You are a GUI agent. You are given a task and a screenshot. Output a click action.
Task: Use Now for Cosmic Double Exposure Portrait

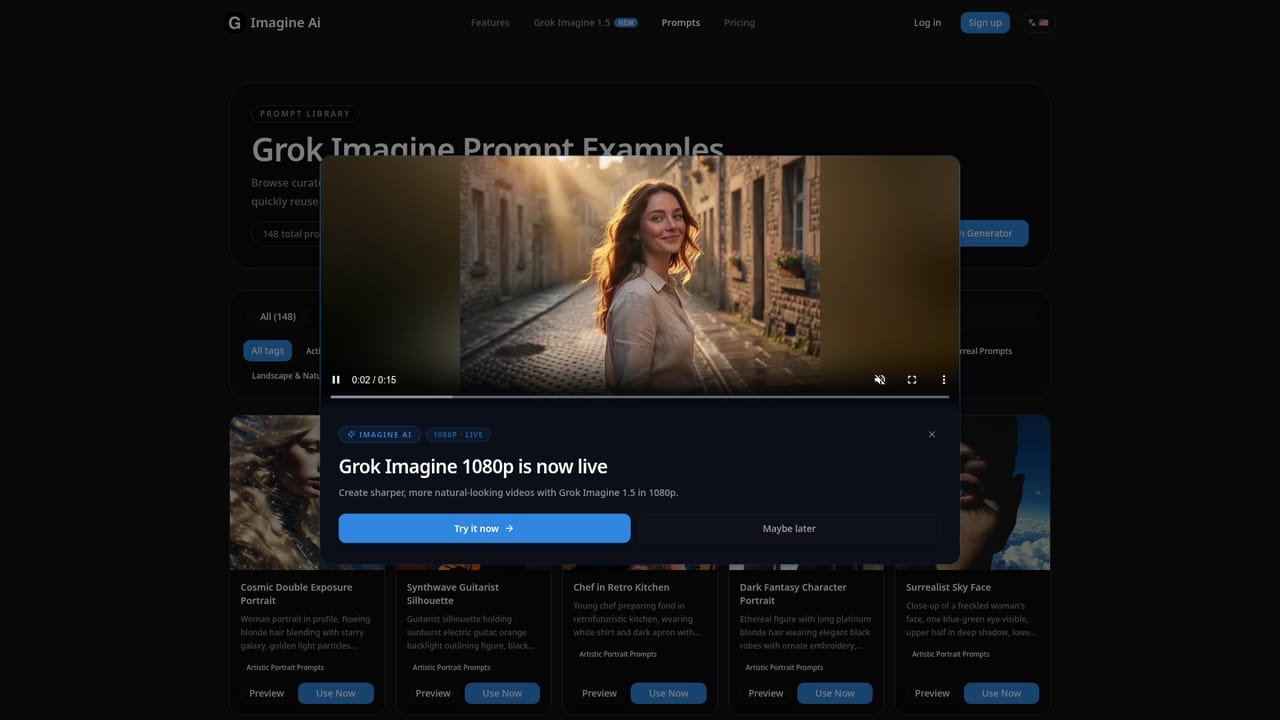coord(336,693)
